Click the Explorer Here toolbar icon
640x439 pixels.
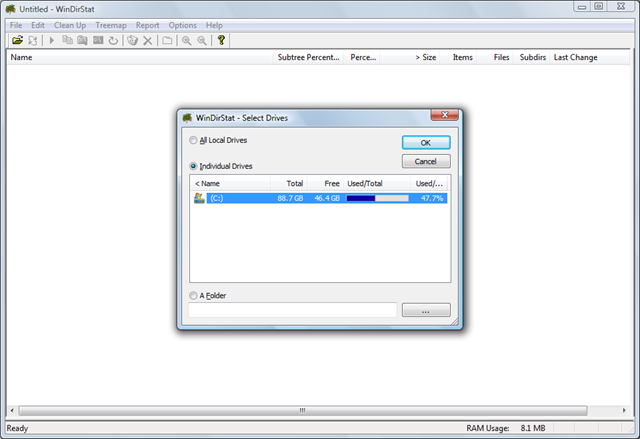point(82,40)
